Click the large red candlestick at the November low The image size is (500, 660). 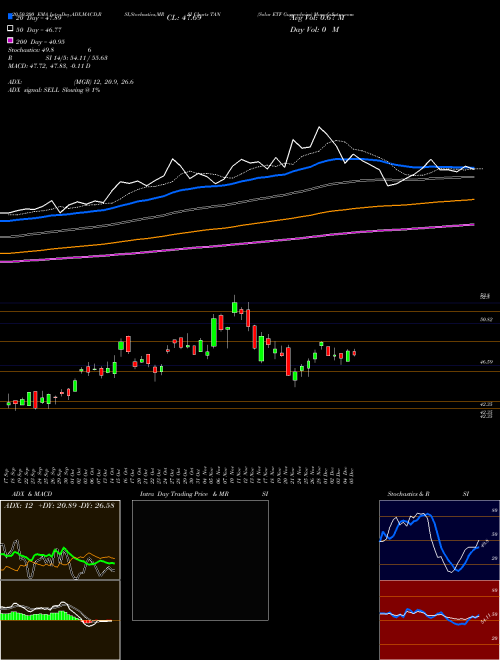click(x=288, y=361)
